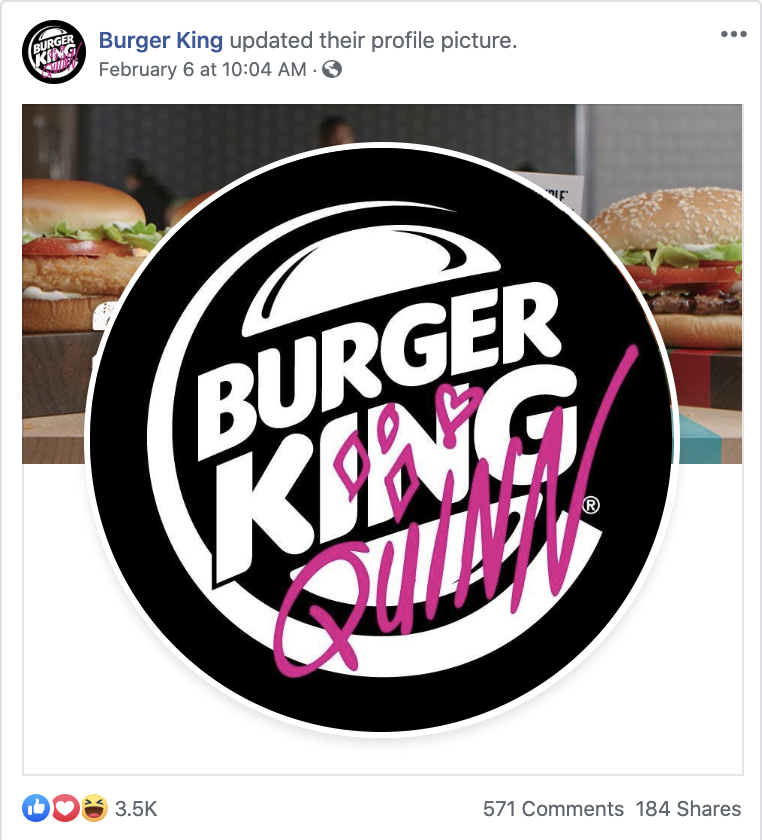The width and height of the screenshot is (762, 840).
Task: Click the blue thumbs-up Like reaction icon
Action: [36, 808]
